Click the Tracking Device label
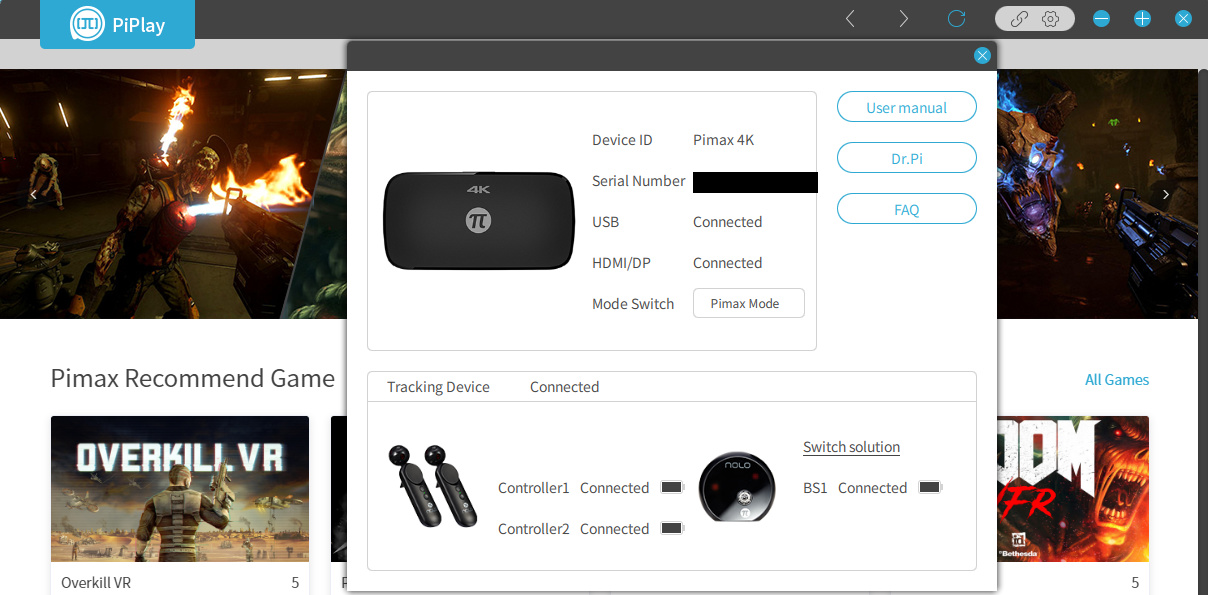The height and width of the screenshot is (595, 1208). (438, 387)
